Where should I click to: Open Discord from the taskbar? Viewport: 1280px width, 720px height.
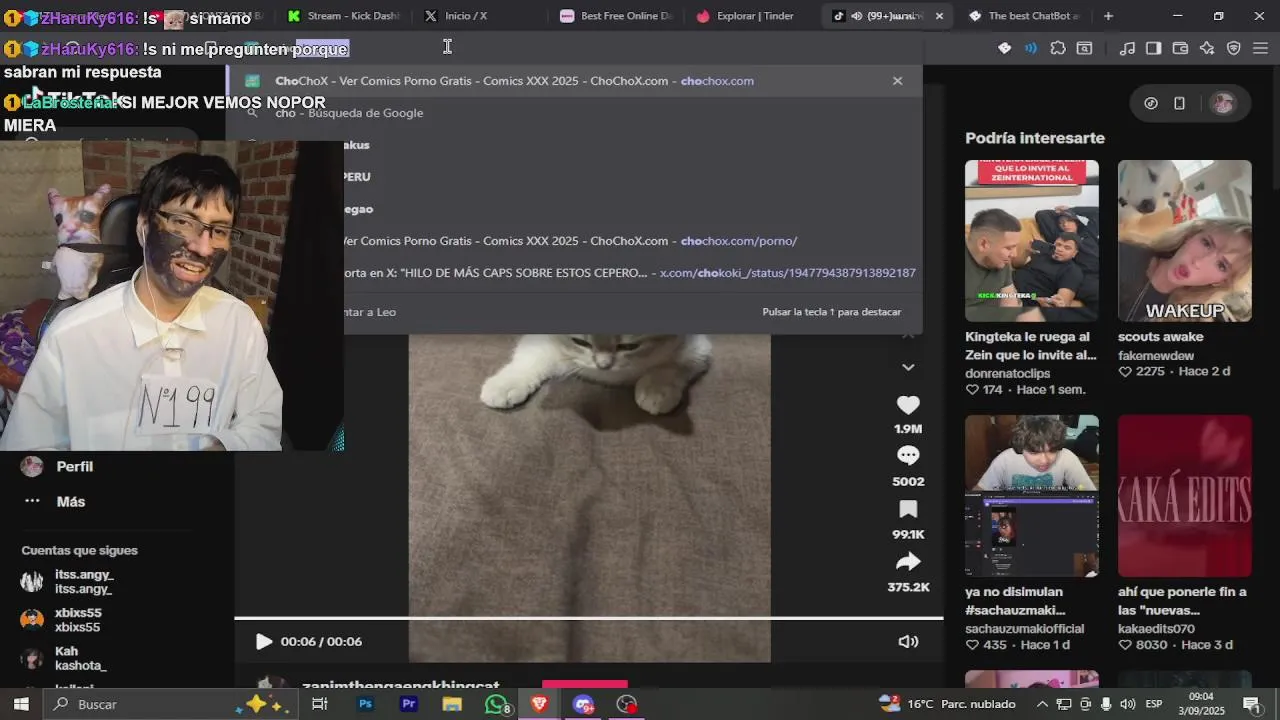pyautogui.click(x=583, y=704)
